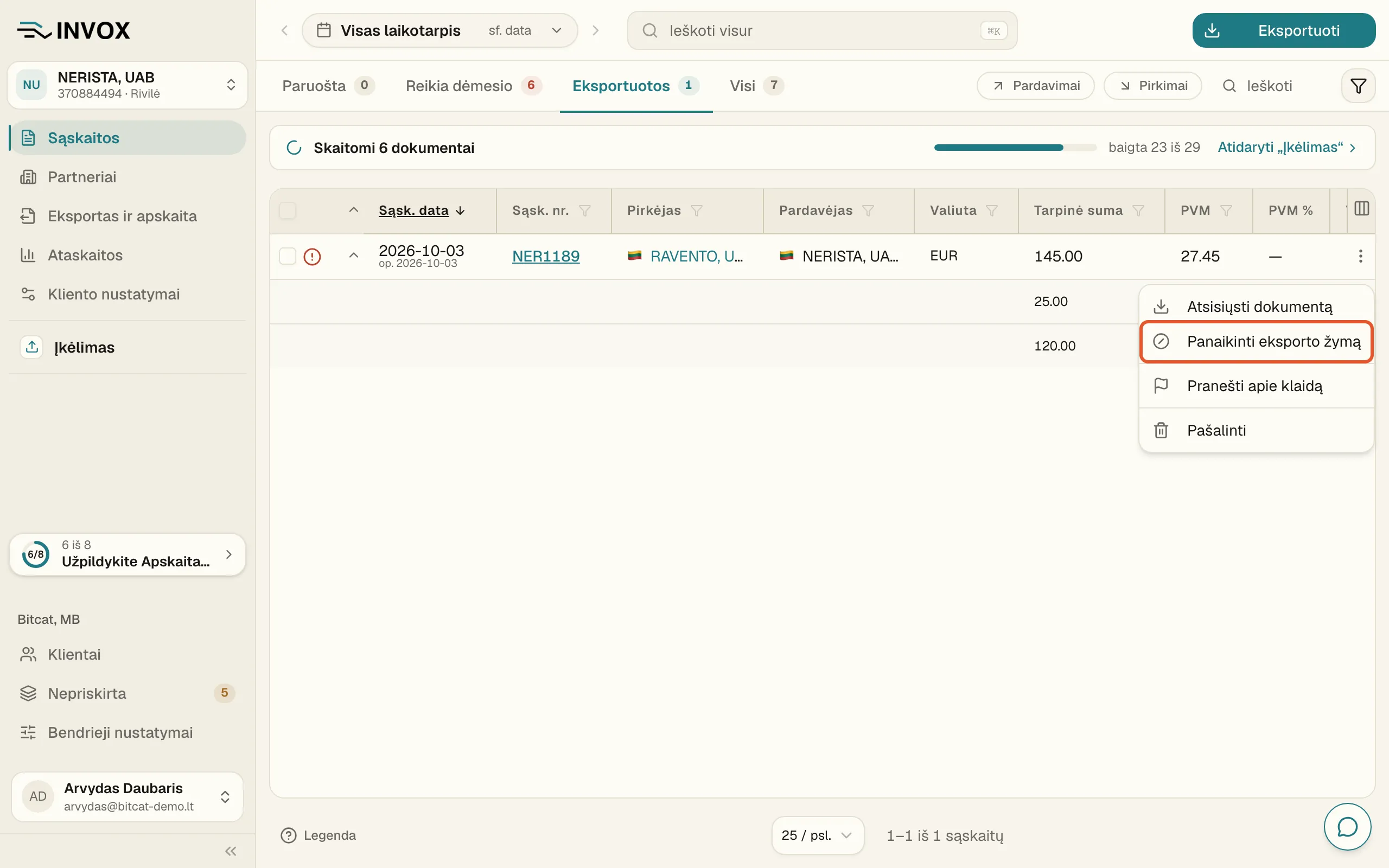
Task: Collapse the sidebar with double chevron
Action: [x=231, y=851]
